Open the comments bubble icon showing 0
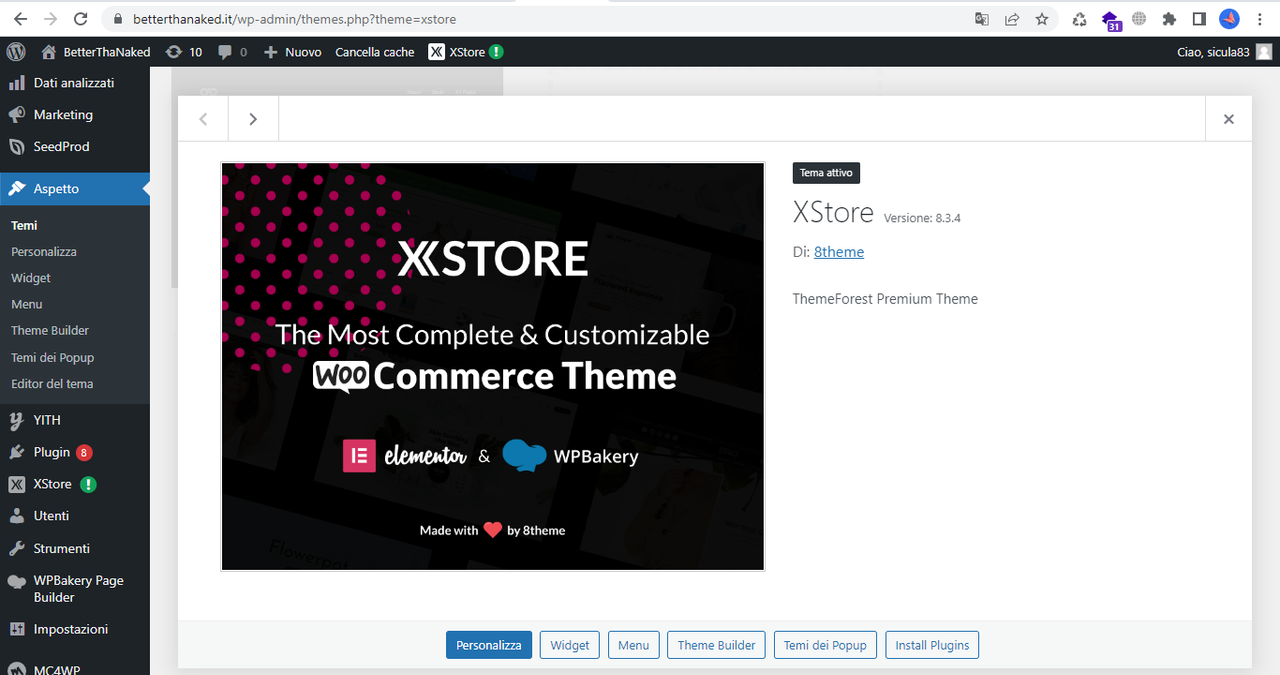1280x675 pixels. (x=232, y=52)
